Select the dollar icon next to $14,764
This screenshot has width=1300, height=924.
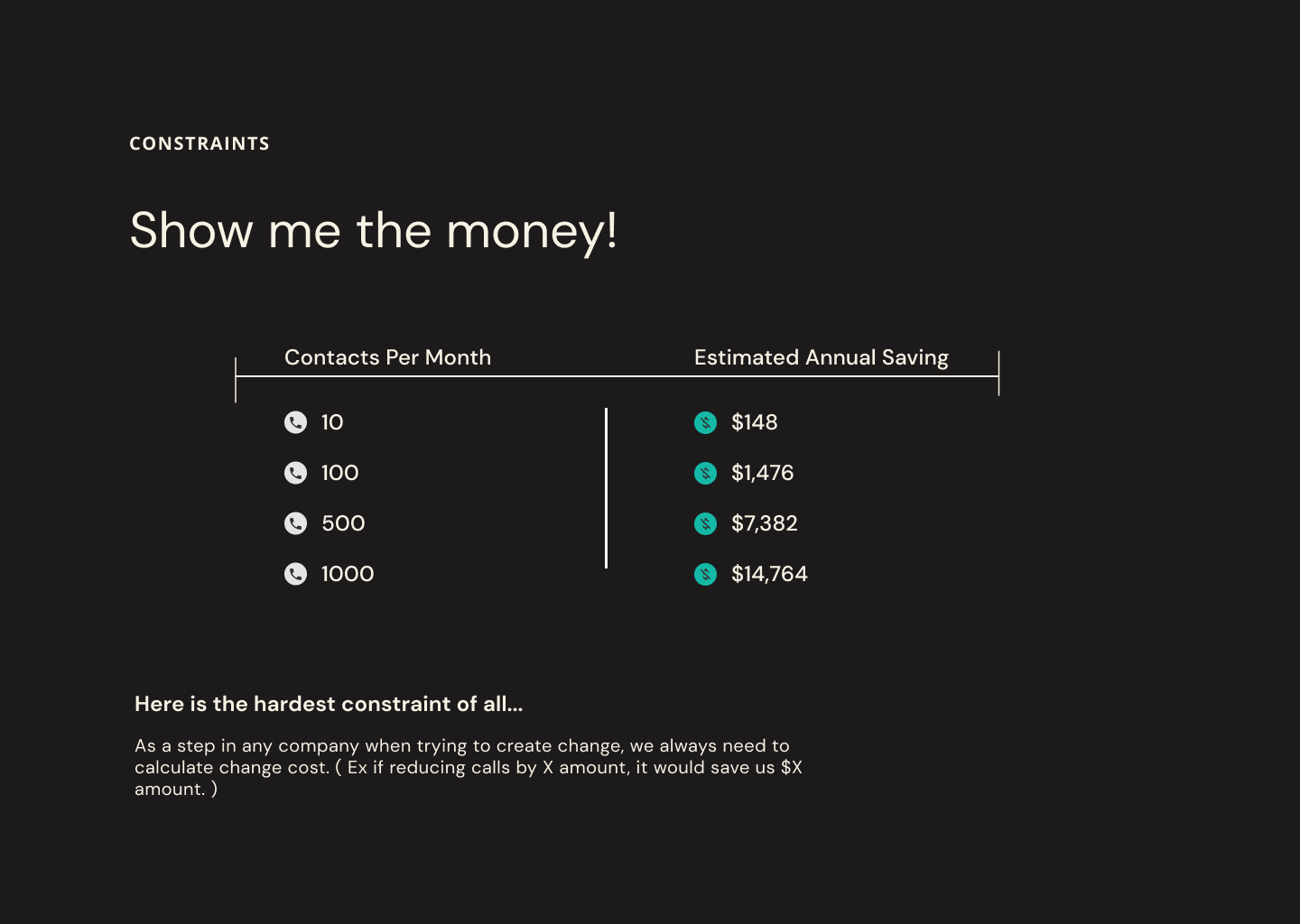coord(705,574)
